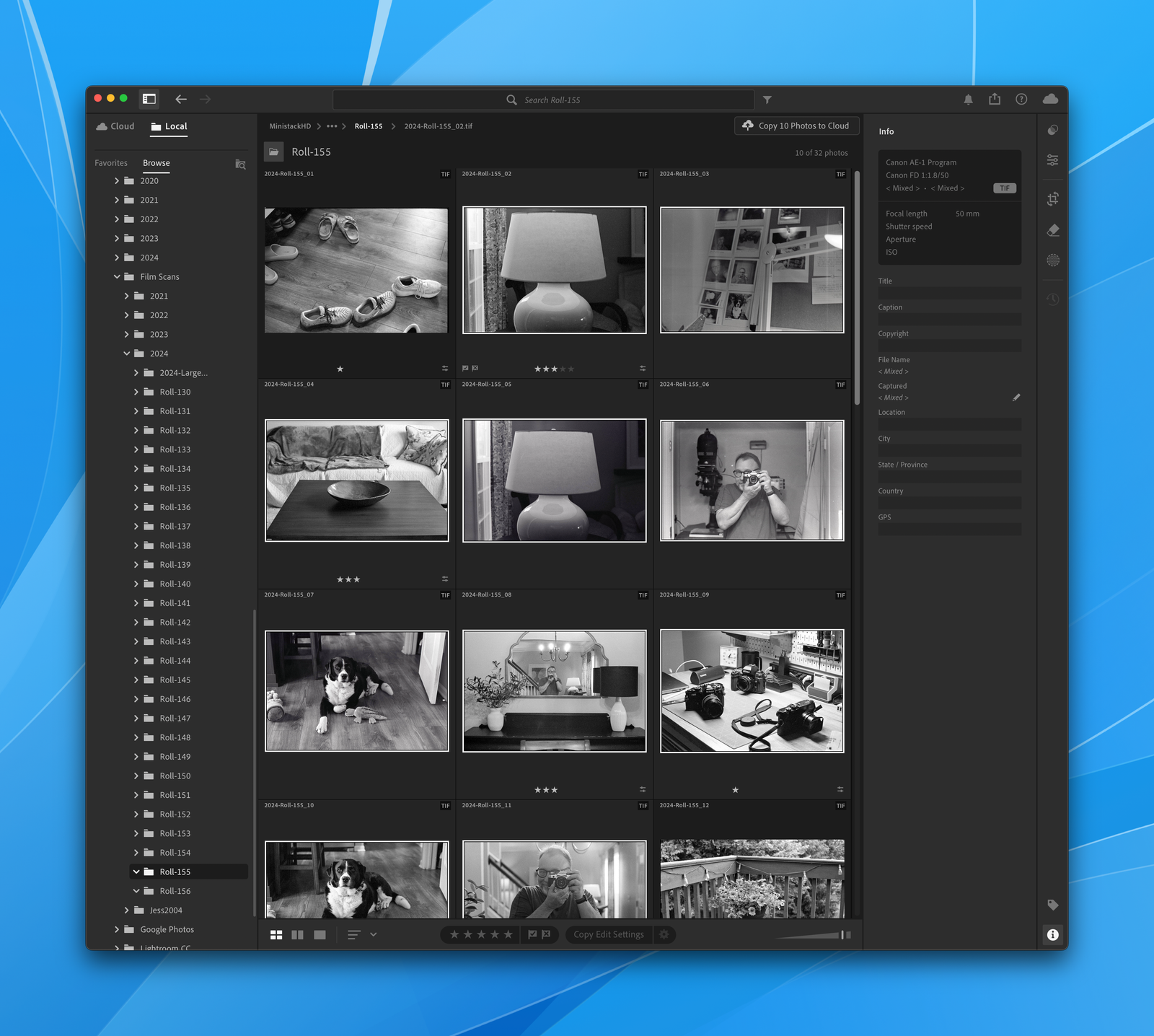This screenshot has width=1154, height=1036.
Task: Click the filter funnel icon
Action: click(x=767, y=100)
